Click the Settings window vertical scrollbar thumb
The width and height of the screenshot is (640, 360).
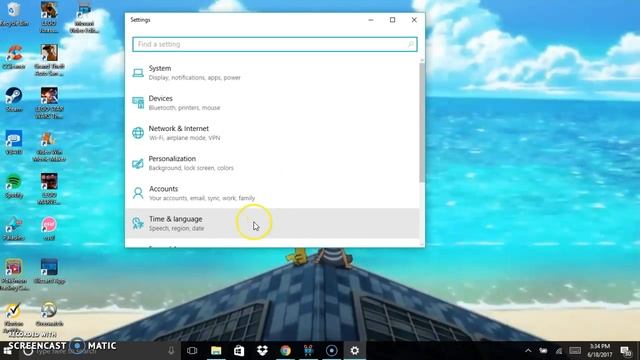click(422, 122)
